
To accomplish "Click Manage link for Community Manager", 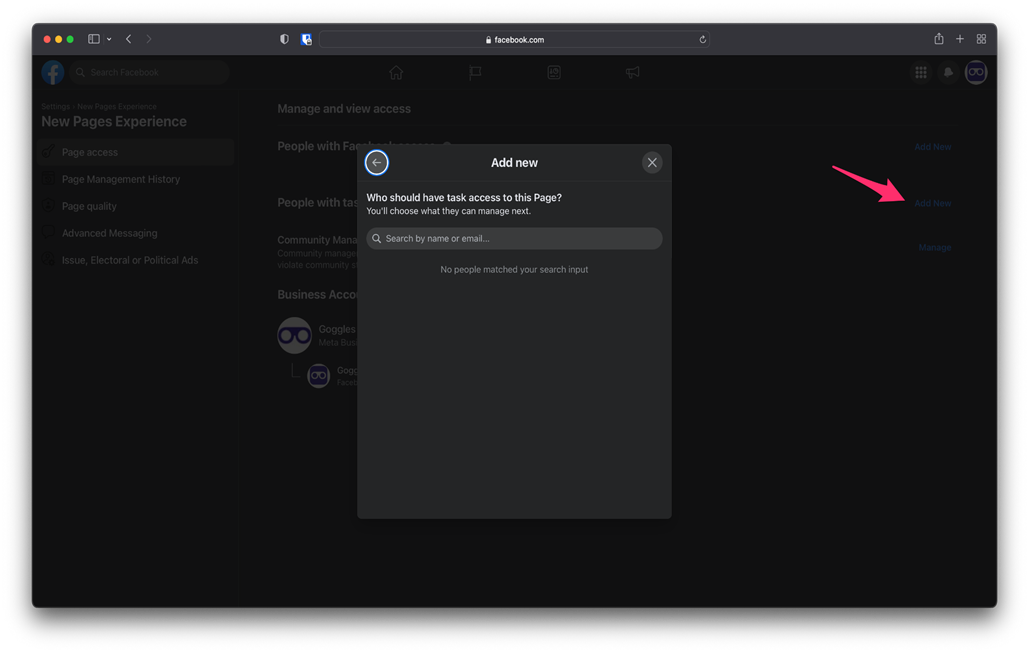I will [934, 248].
